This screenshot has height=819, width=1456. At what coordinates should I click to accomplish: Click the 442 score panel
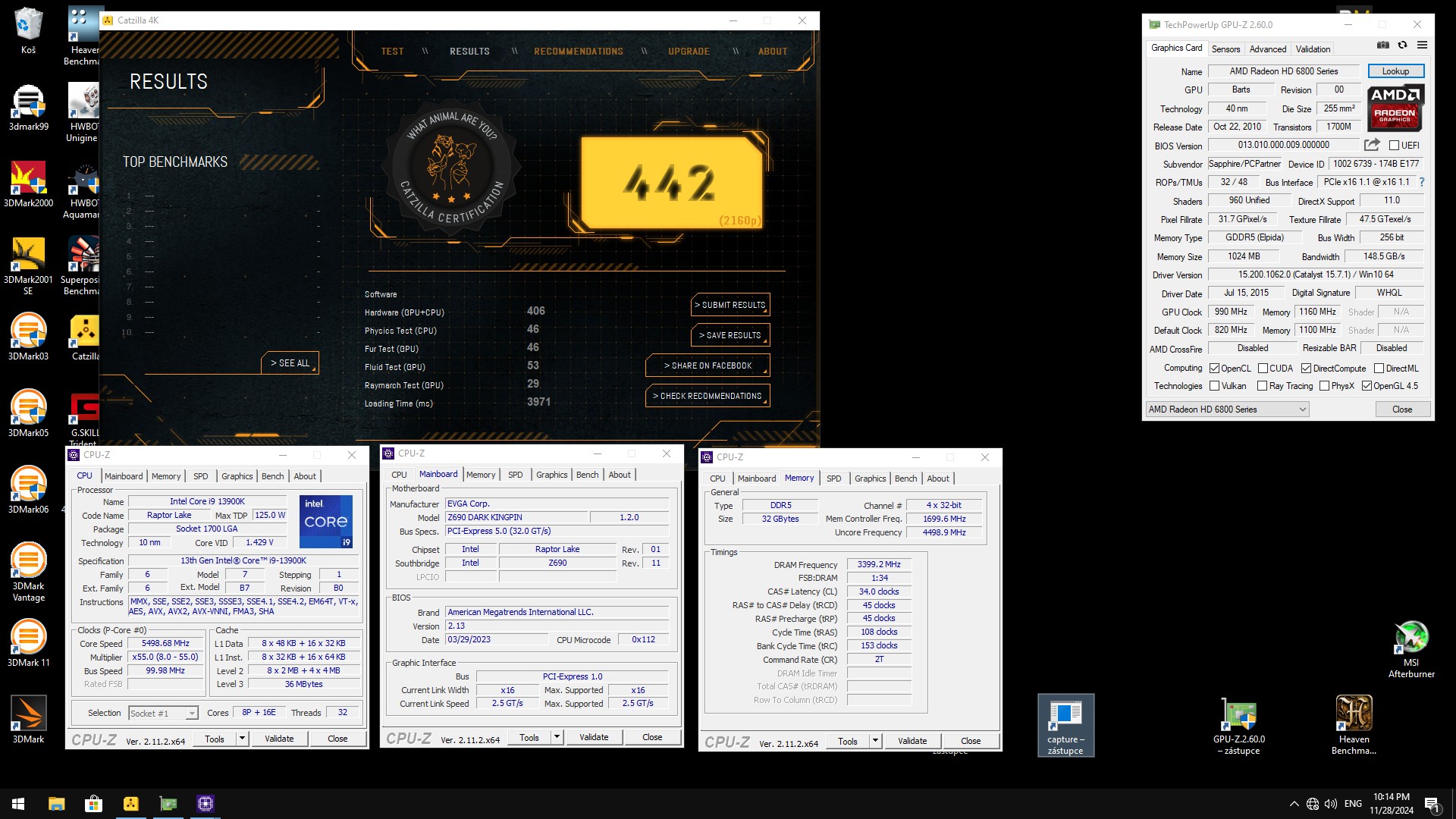click(x=672, y=183)
